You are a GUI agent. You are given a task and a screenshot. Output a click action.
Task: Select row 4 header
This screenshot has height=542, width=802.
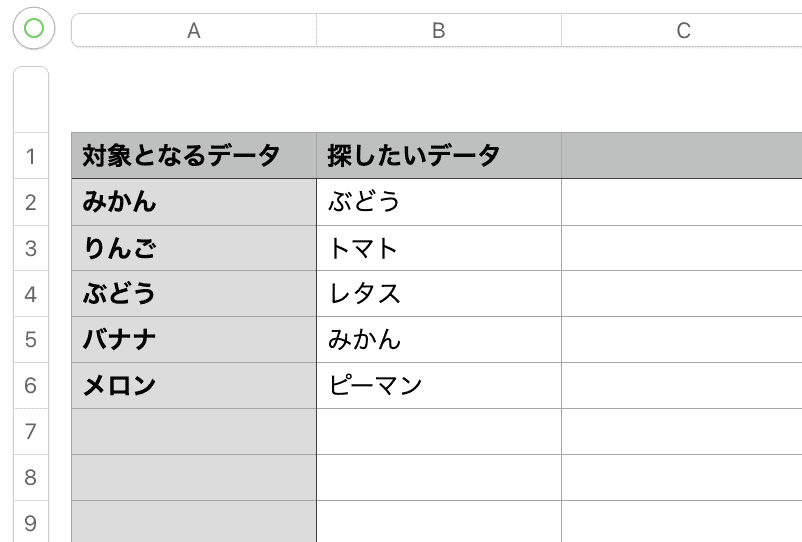pyautogui.click(x=31, y=294)
